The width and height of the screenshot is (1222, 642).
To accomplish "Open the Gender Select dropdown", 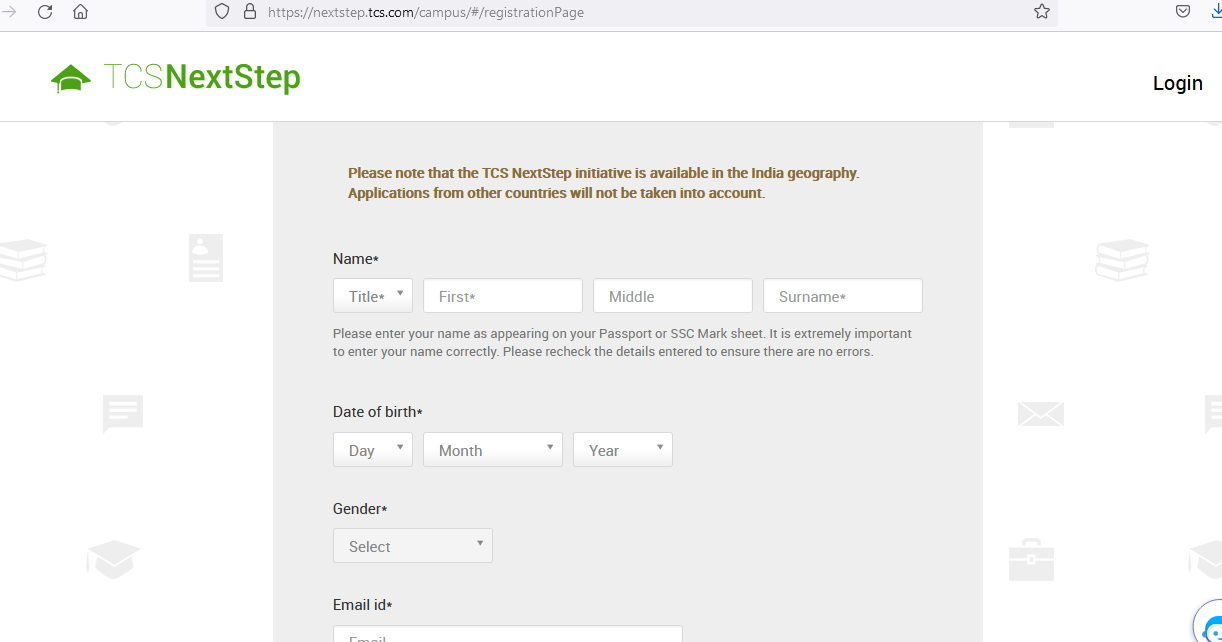I will coord(412,546).
